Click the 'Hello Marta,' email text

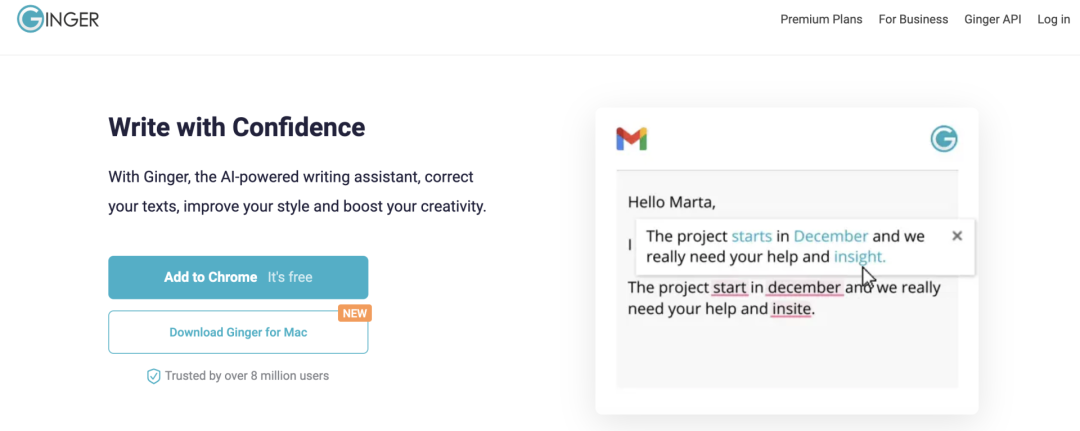pos(672,203)
